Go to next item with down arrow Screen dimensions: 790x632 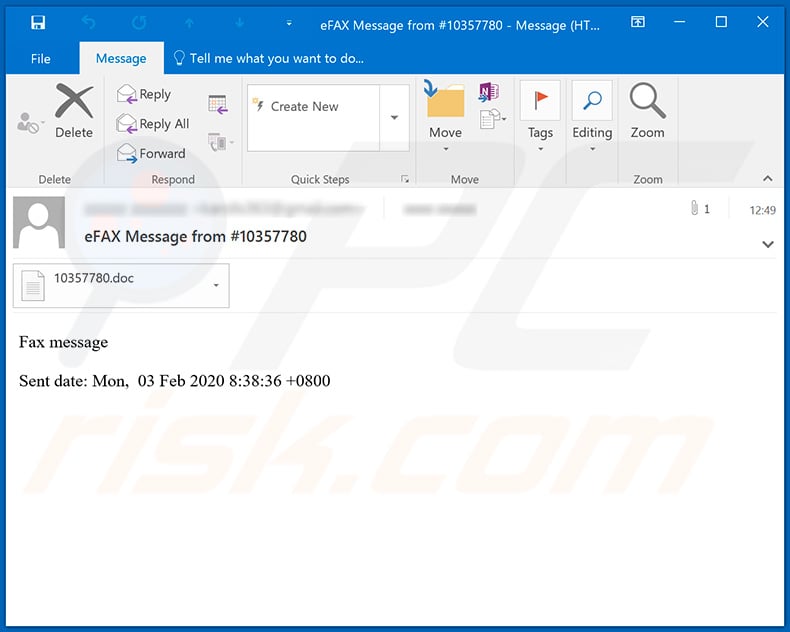click(240, 23)
